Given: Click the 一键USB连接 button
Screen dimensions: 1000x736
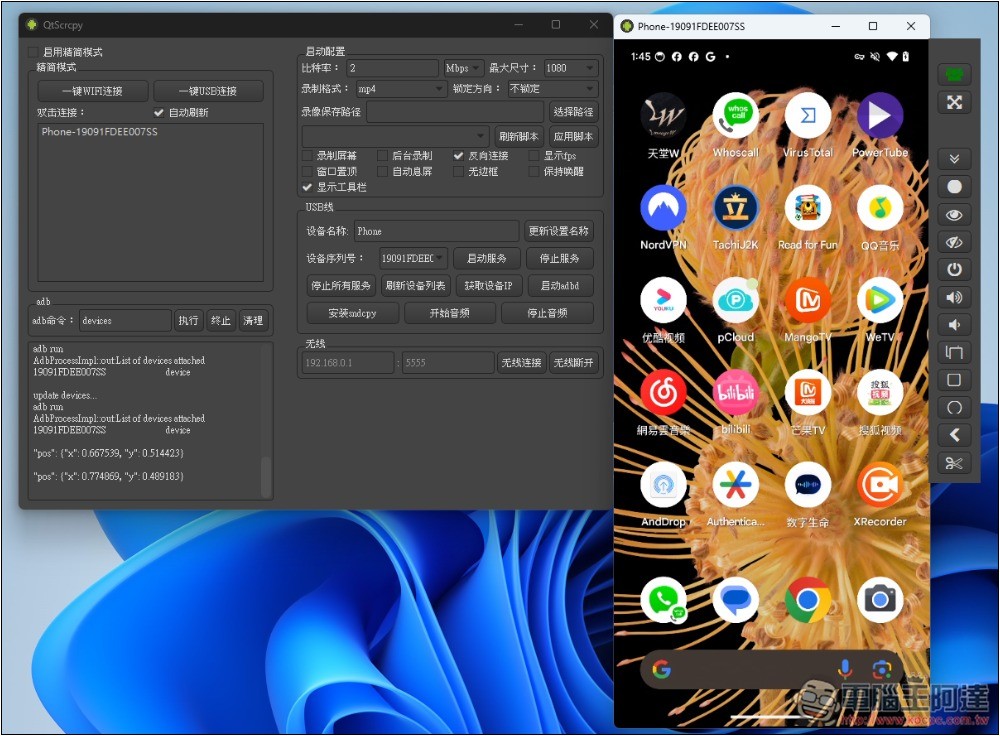Looking at the screenshot, I should pyautogui.click(x=208, y=91).
